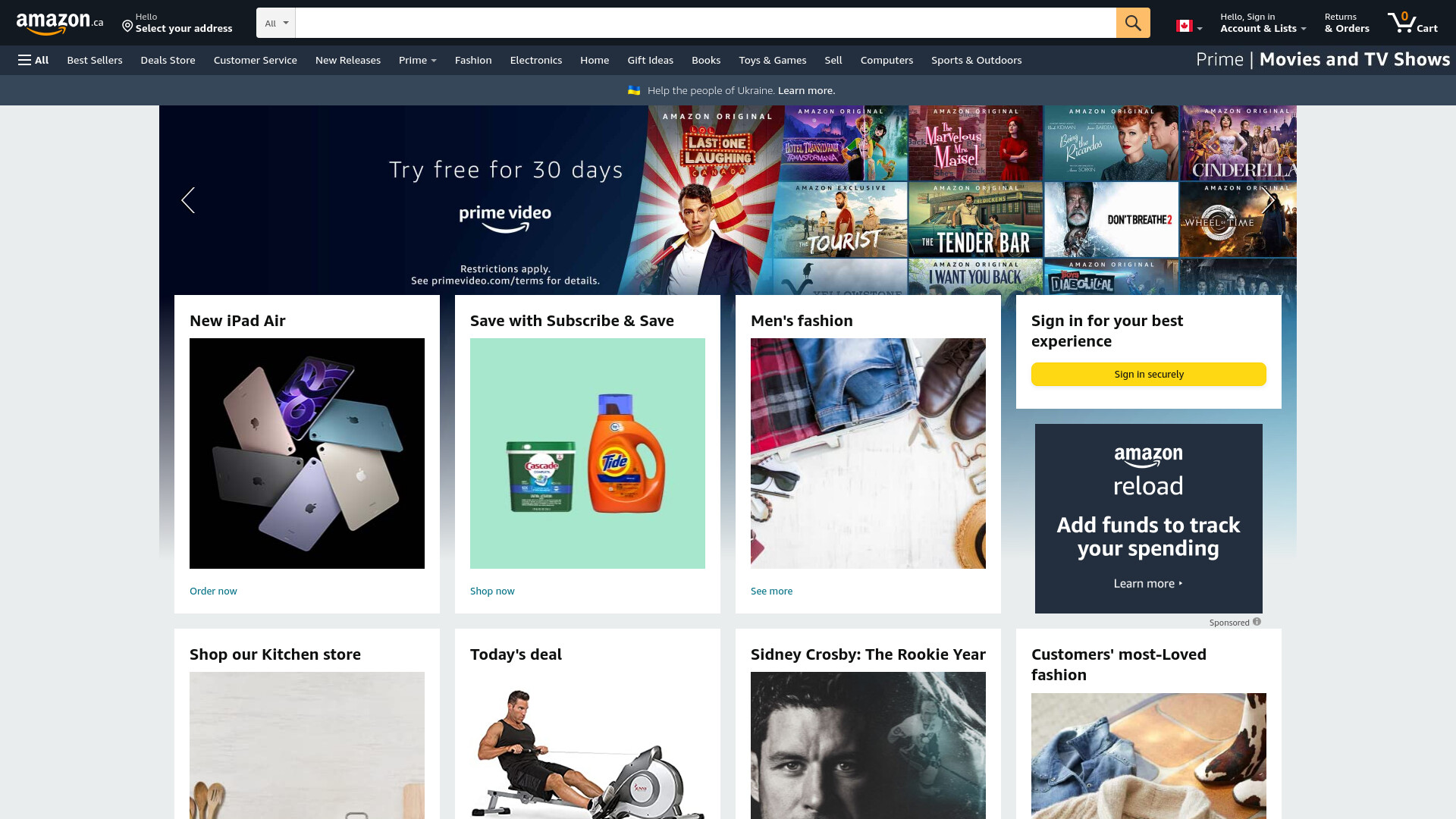The height and width of the screenshot is (819, 1456).
Task: Open the New iPad Air product image
Action: tap(307, 453)
